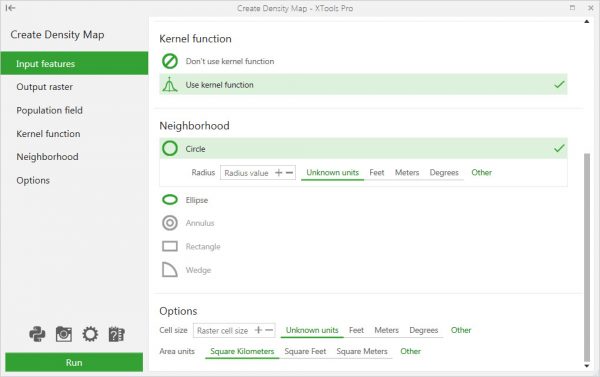Click the Ellipse neighborhood icon
The width and height of the screenshot is (600, 377).
click(170, 200)
